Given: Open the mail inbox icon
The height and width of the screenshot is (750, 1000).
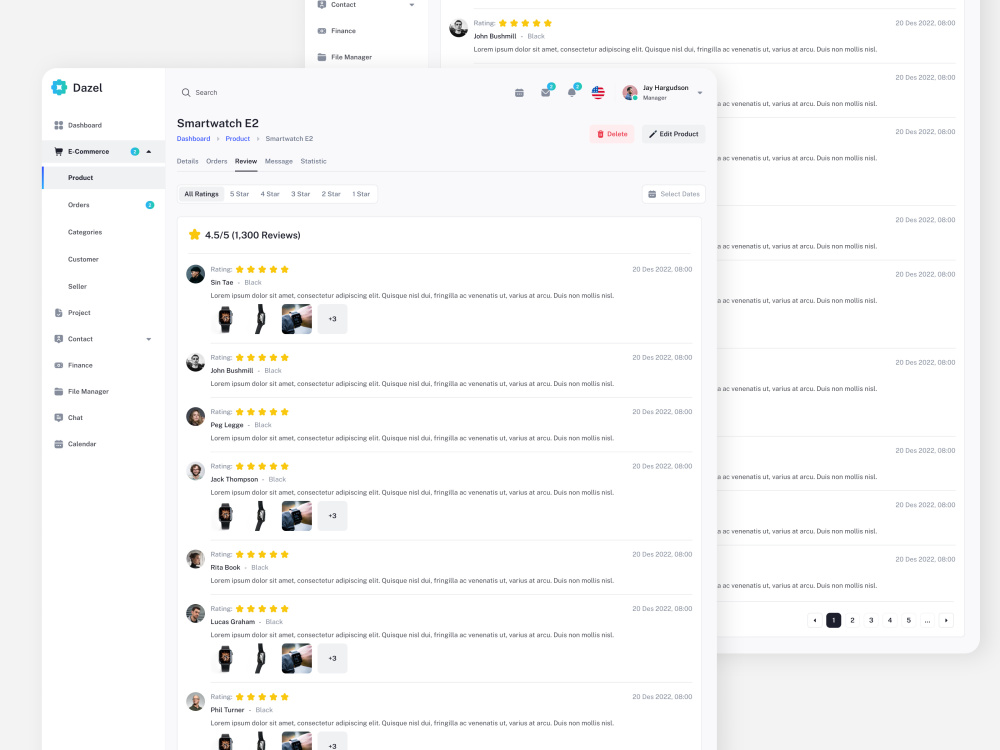Looking at the screenshot, I should (546, 92).
